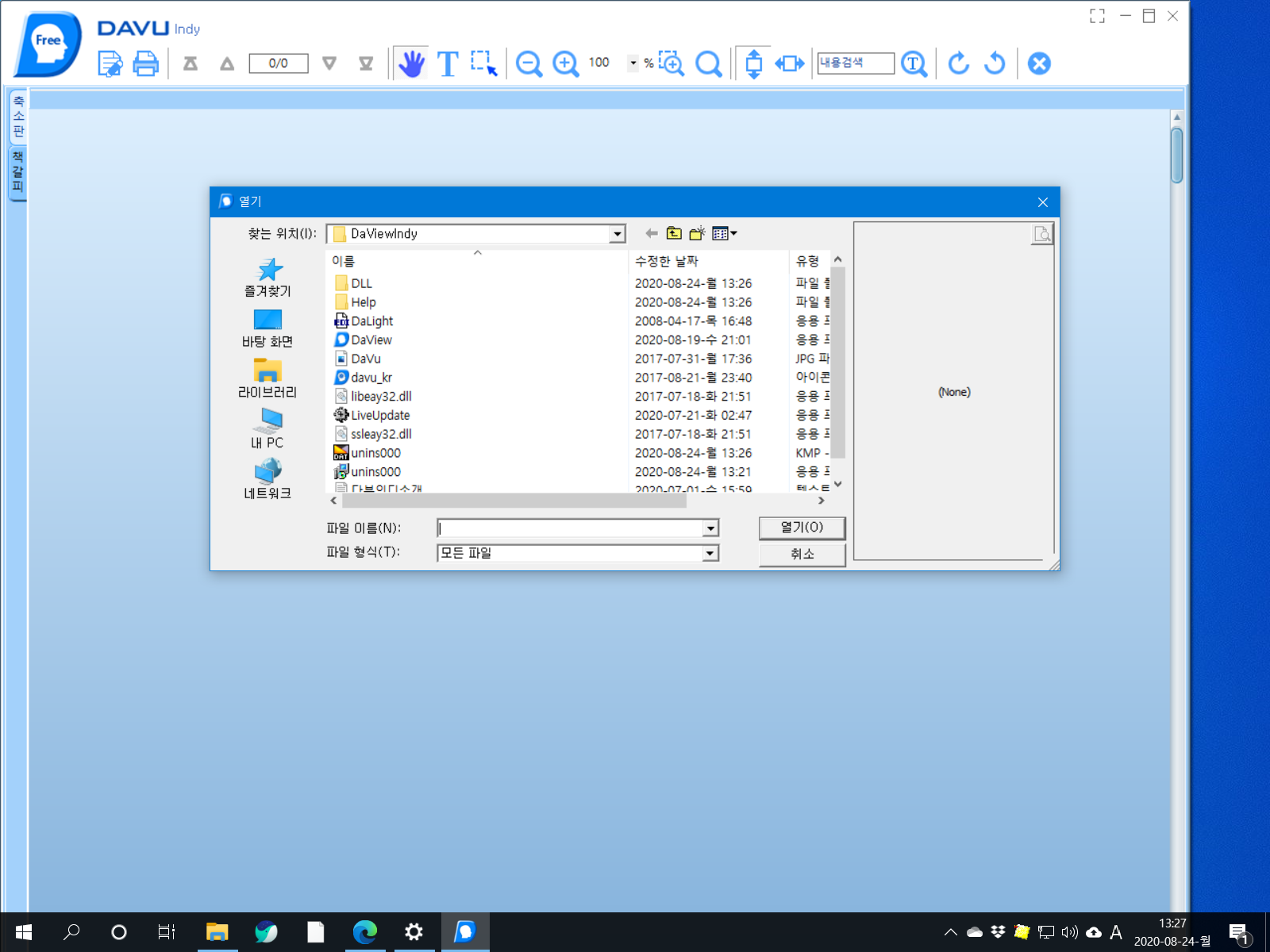
Task: Open Windows Start menu
Action: coord(23,932)
